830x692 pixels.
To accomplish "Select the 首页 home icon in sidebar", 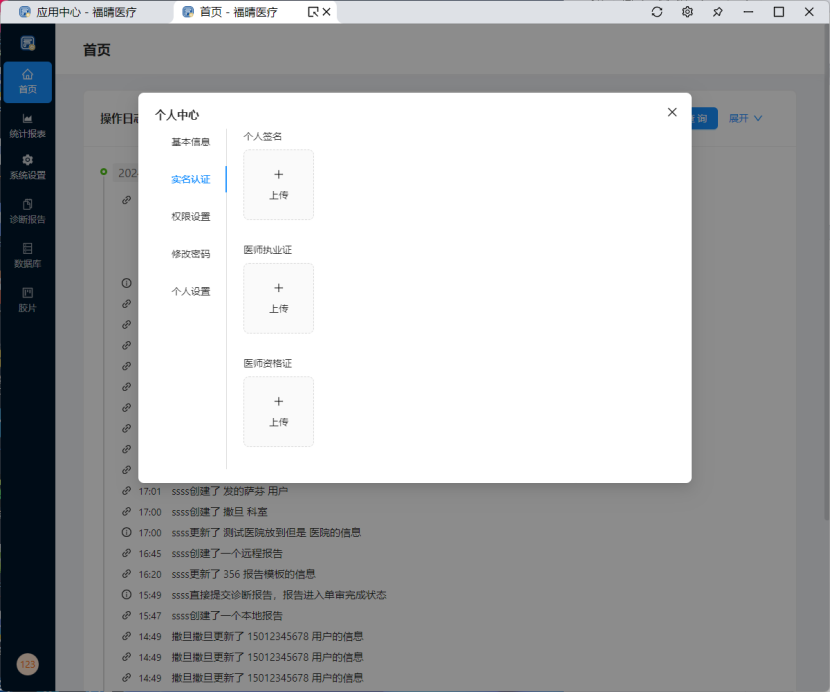I will pos(27,82).
